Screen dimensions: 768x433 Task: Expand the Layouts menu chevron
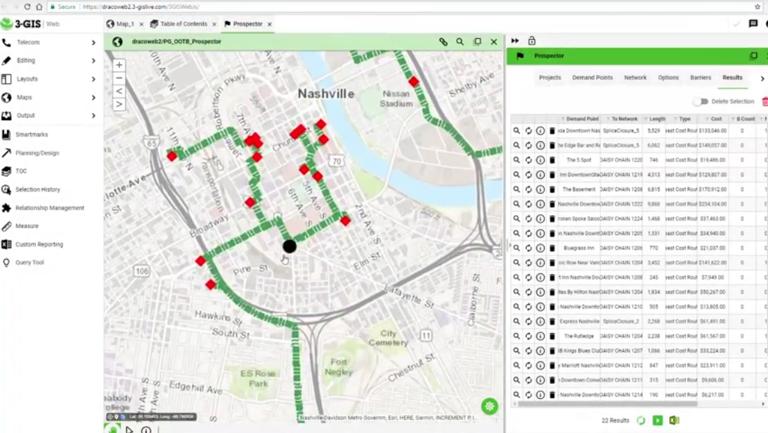[93, 79]
